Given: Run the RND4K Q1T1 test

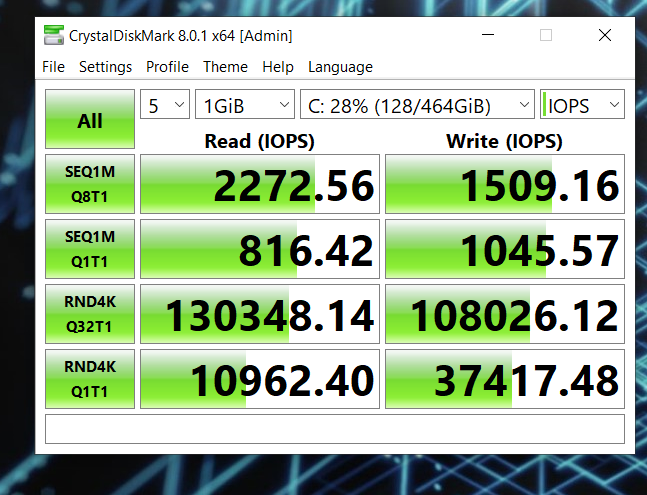Looking at the screenshot, I should click(90, 379).
